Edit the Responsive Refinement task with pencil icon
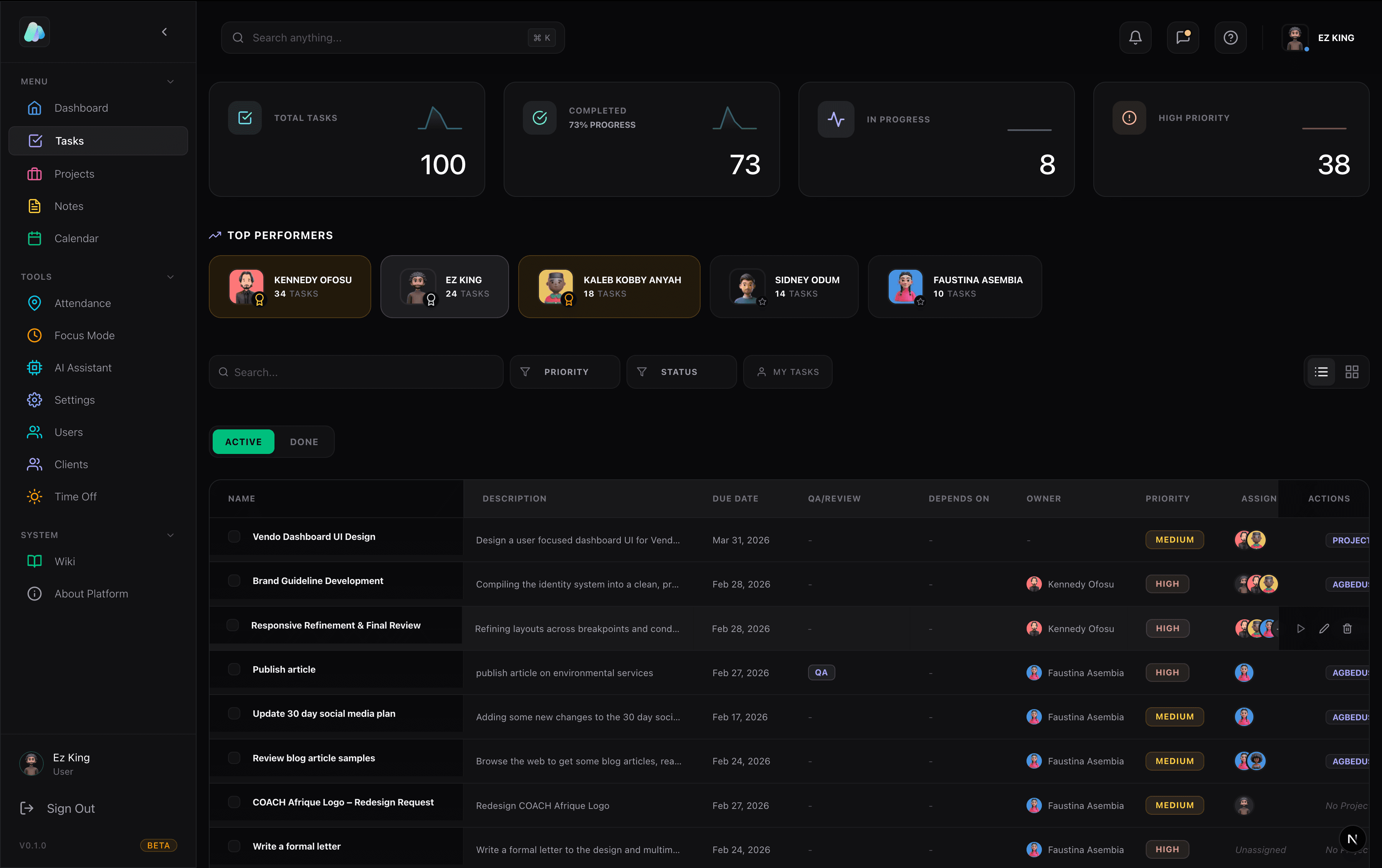The height and width of the screenshot is (868, 1382). tap(1324, 628)
